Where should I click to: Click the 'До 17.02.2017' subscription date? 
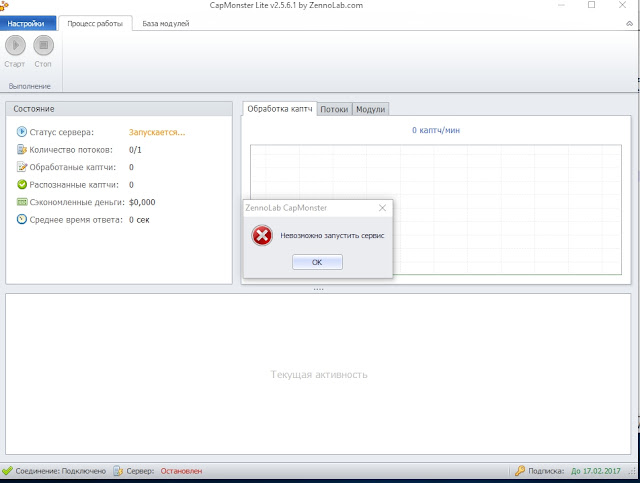tap(596, 471)
